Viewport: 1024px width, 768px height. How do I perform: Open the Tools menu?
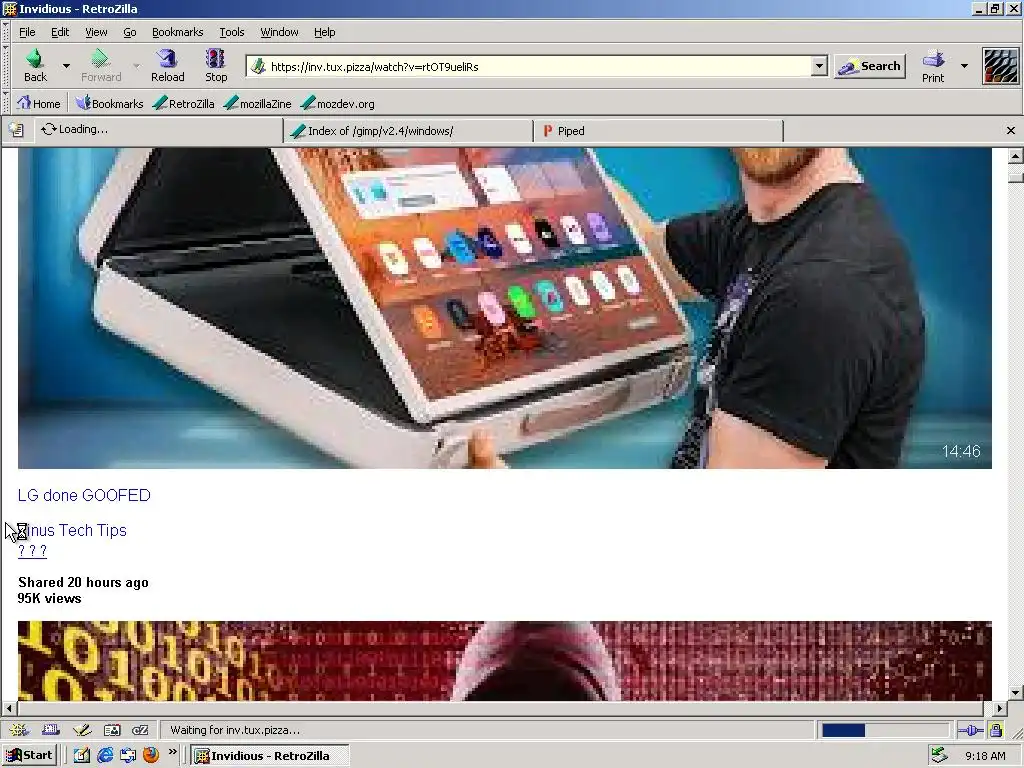point(231,32)
